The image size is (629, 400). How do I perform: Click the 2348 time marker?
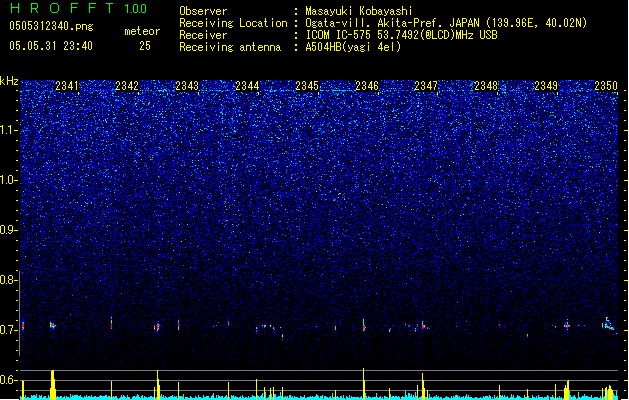click(x=486, y=86)
